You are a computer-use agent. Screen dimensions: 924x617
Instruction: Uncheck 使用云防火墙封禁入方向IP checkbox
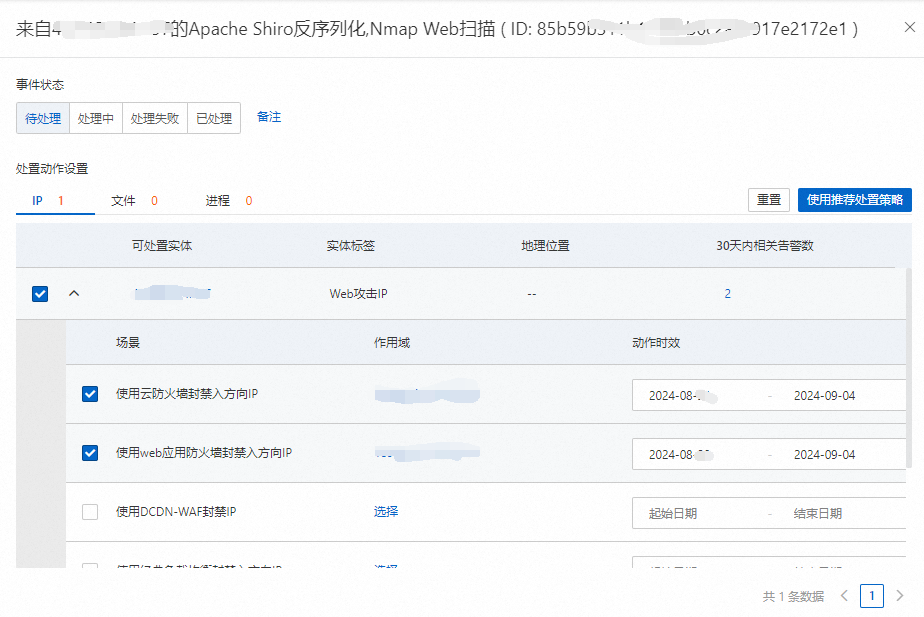coord(90,394)
